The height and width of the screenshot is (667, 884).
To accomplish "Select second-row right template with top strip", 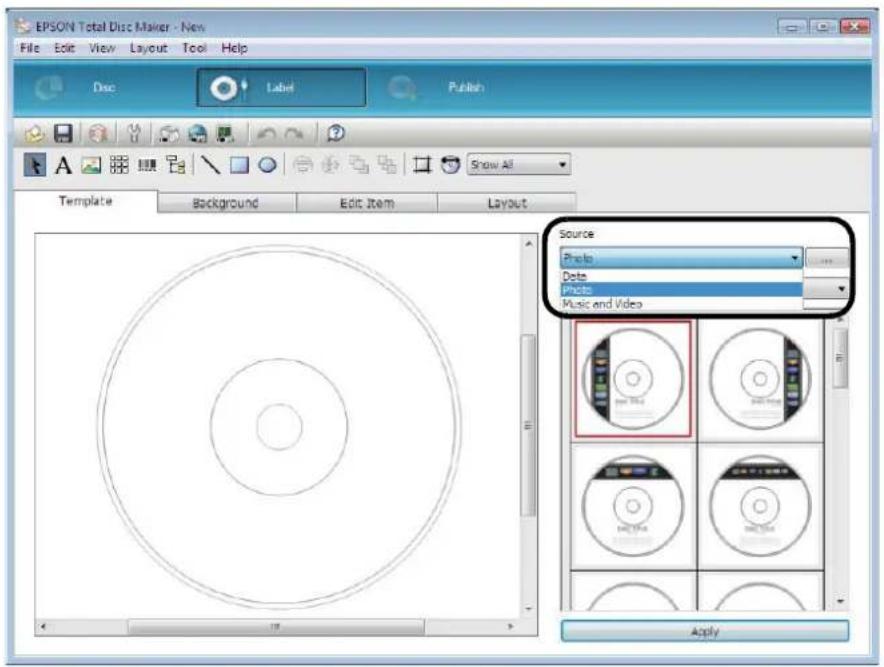I will tap(760, 506).
